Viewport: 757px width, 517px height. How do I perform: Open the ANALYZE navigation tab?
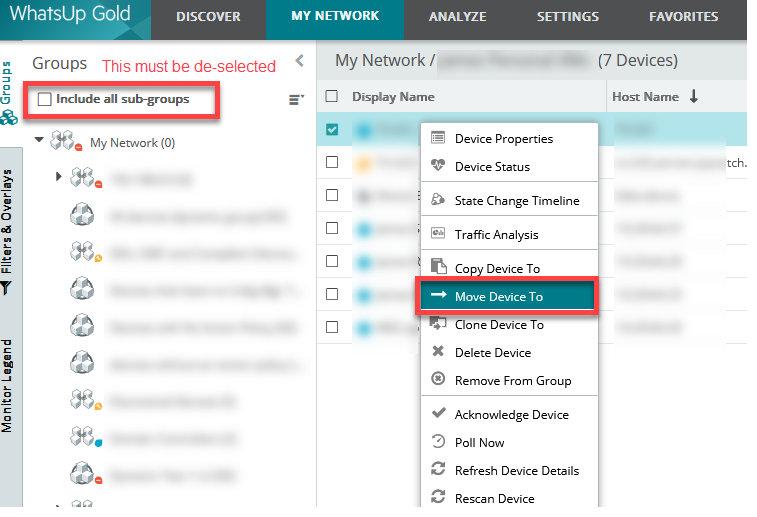click(x=458, y=16)
